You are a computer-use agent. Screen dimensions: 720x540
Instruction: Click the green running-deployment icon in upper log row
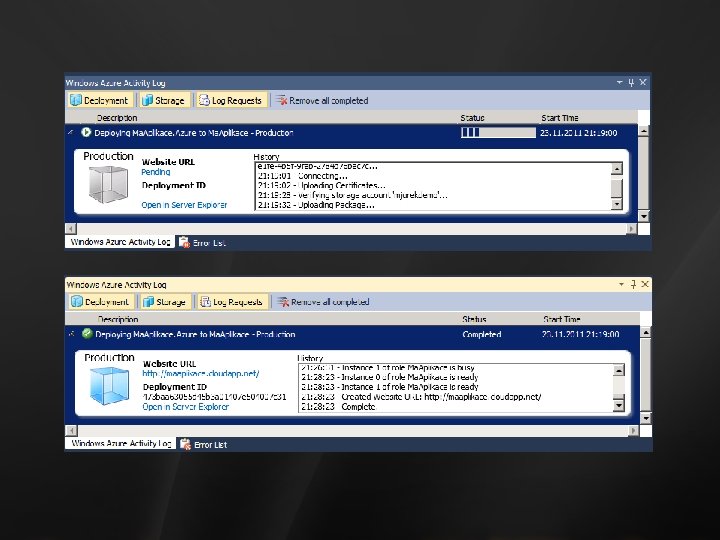(85, 132)
